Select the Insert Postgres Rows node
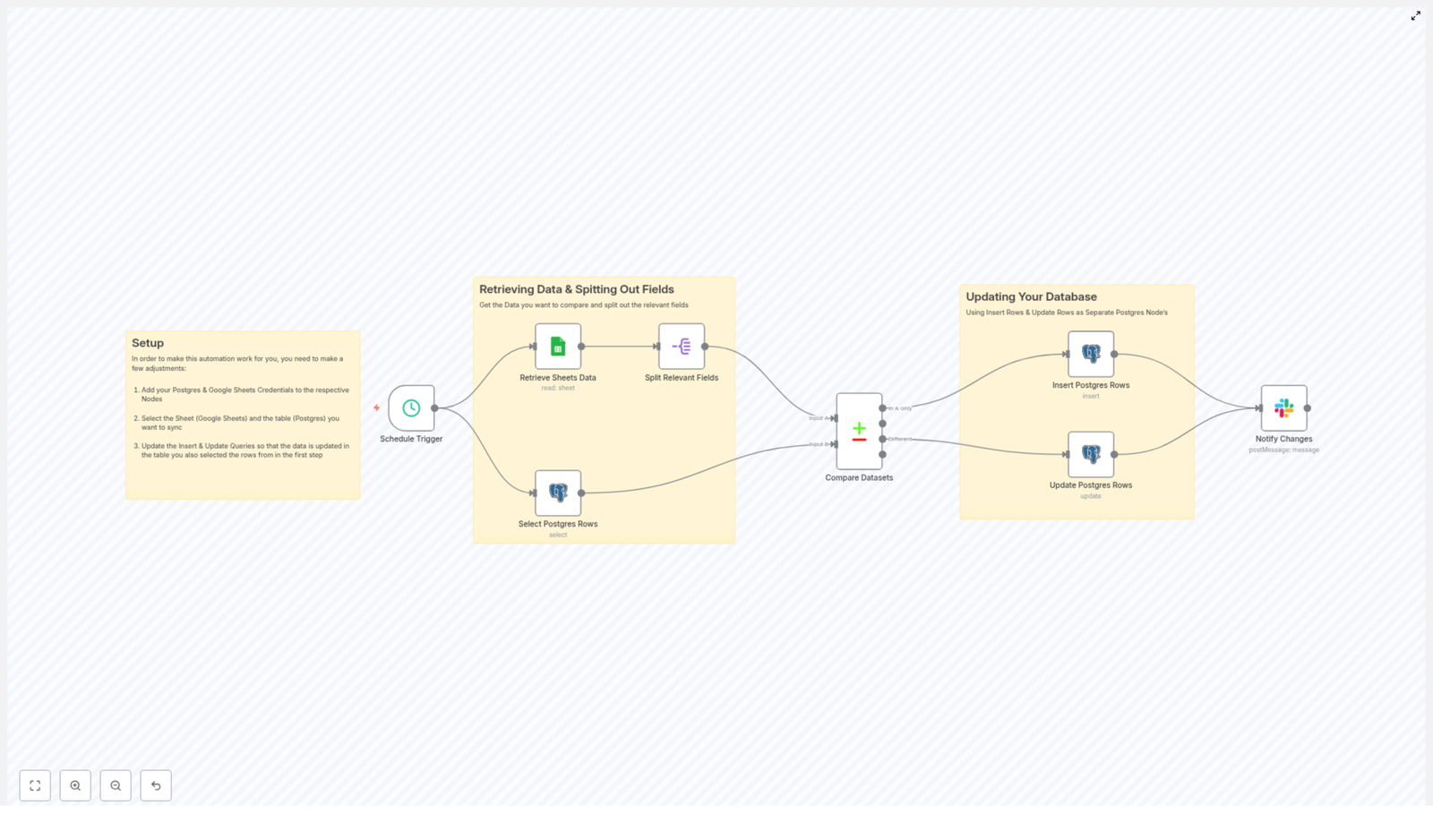The height and width of the screenshot is (840, 1433). (x=1090, y=353)
